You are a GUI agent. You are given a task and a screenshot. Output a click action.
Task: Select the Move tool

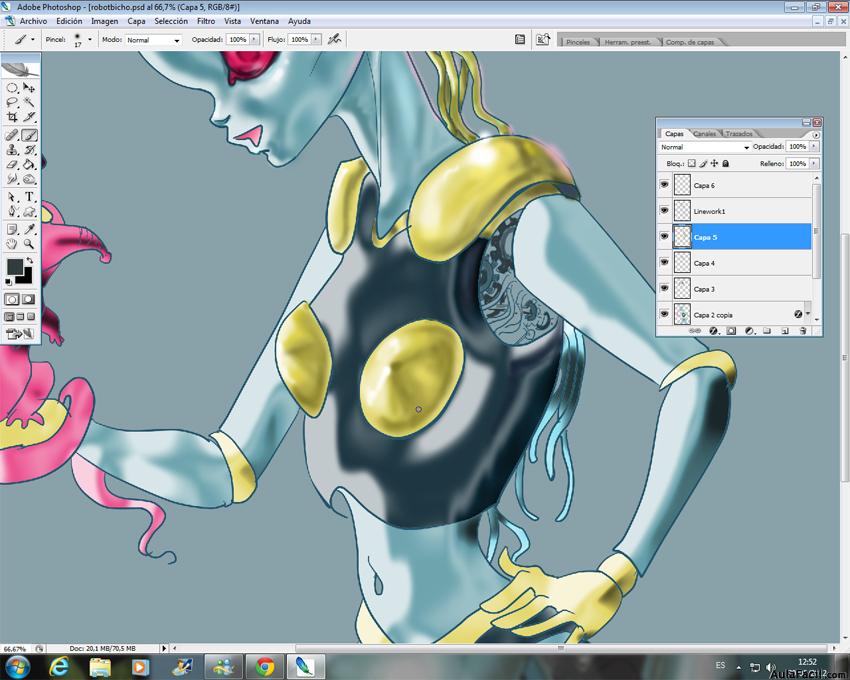point(29,88)
